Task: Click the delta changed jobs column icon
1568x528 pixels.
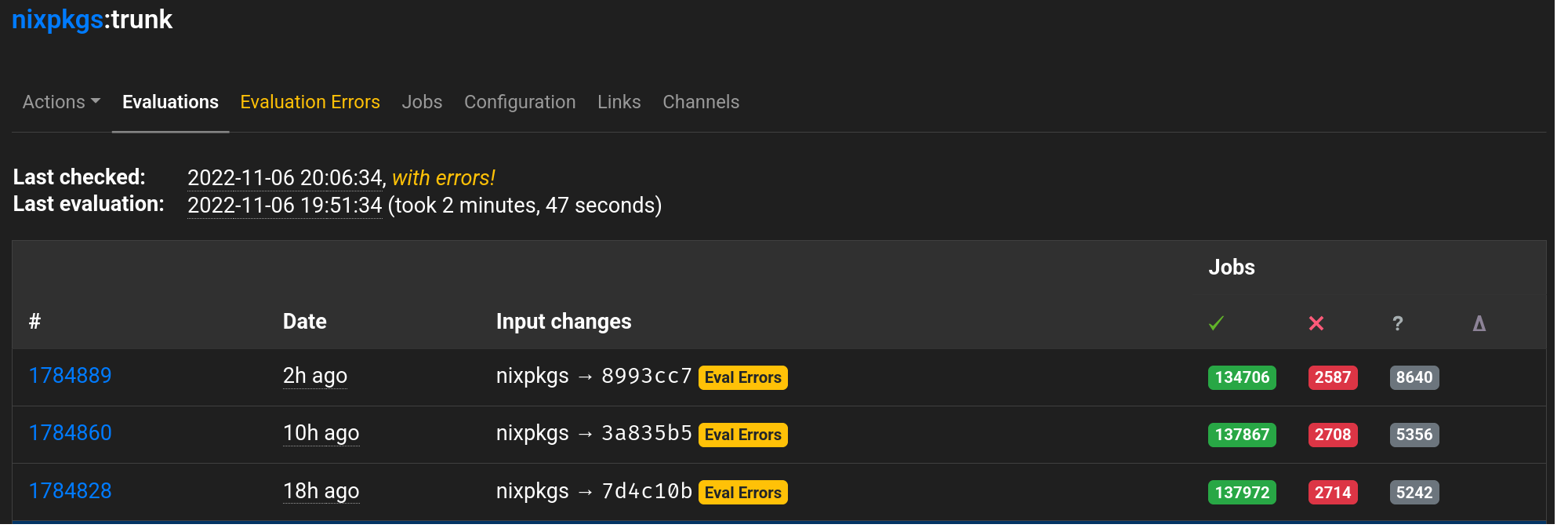Action: (x=1479, y=323)
